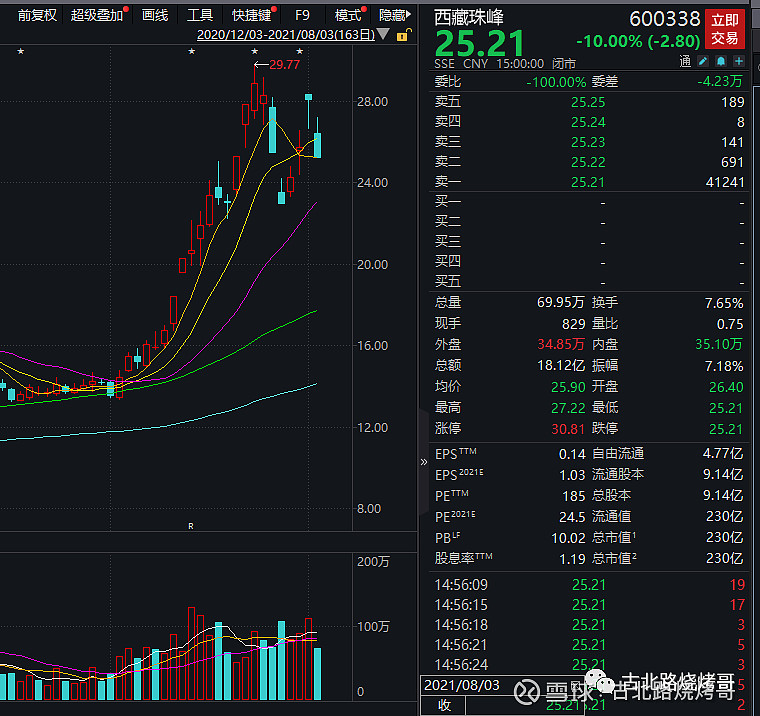Select the 画线 drawing tool
Screen dimensions: 760x716
pos(155,16)
